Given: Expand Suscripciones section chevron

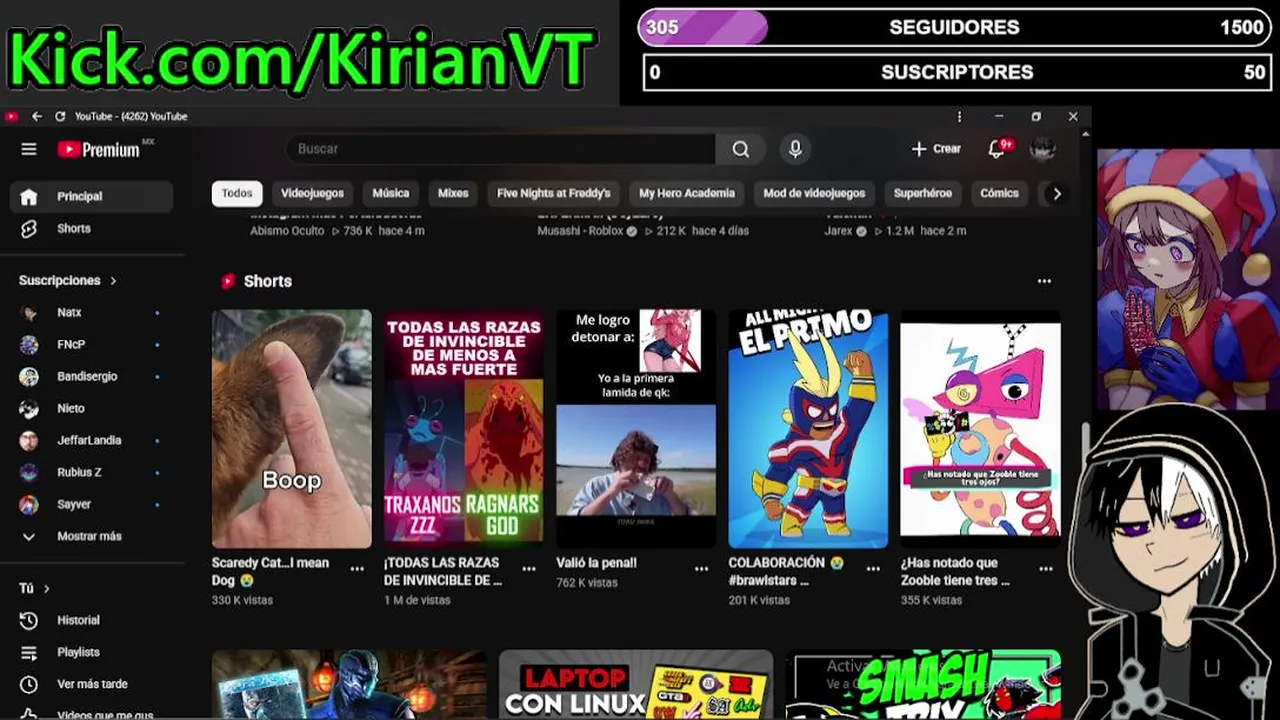Looking at the screenshot, I should (113, 281).
